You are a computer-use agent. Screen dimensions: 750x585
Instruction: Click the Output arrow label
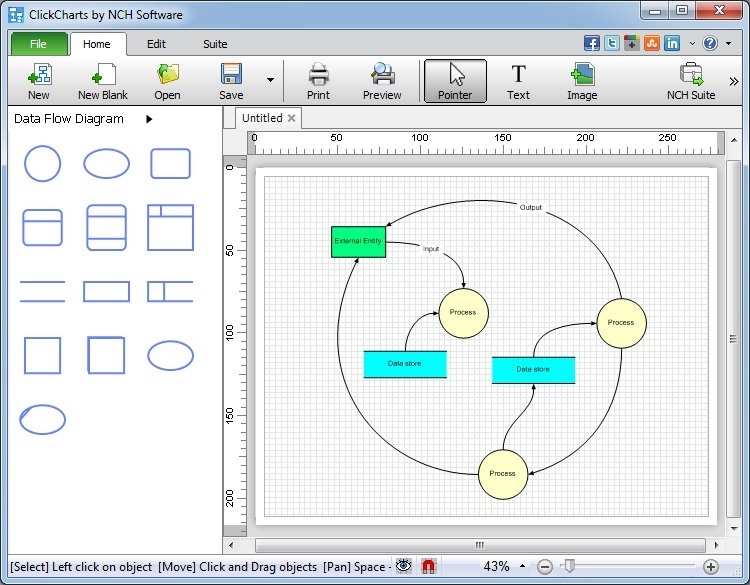click(530, 207)
